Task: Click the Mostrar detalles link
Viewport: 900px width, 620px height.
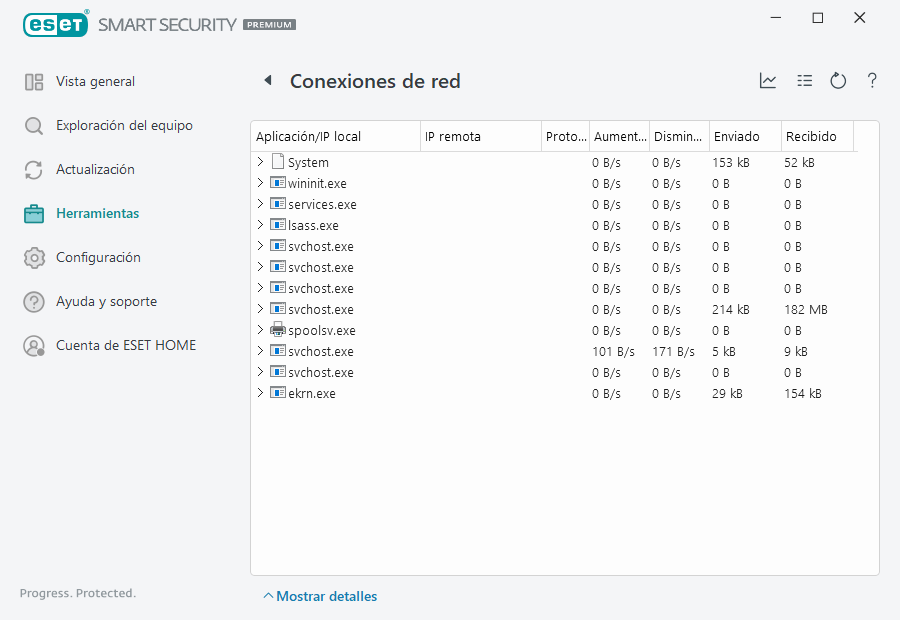Action: click(326, 596)
